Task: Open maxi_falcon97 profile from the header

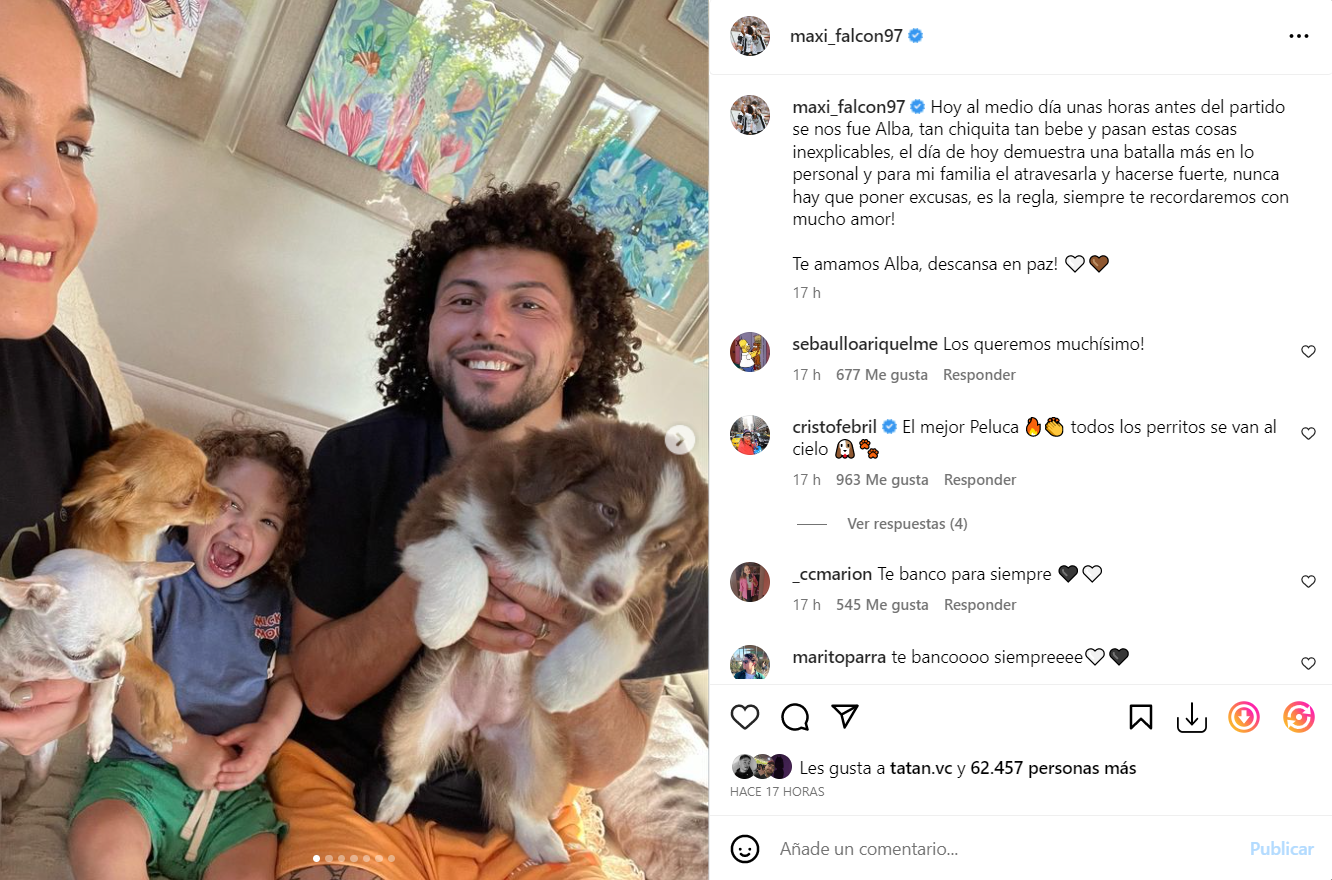Action: coord(846,36)
